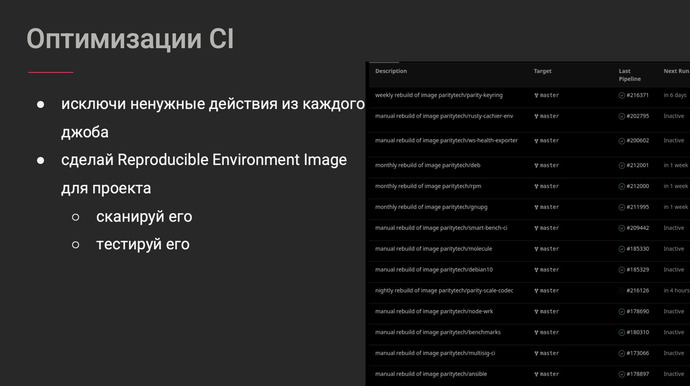Select 'manual rebuild of image paritytech/ws-health-exporter' description
Viewport: 690px width, 386px height.
(x=446, y=141)
